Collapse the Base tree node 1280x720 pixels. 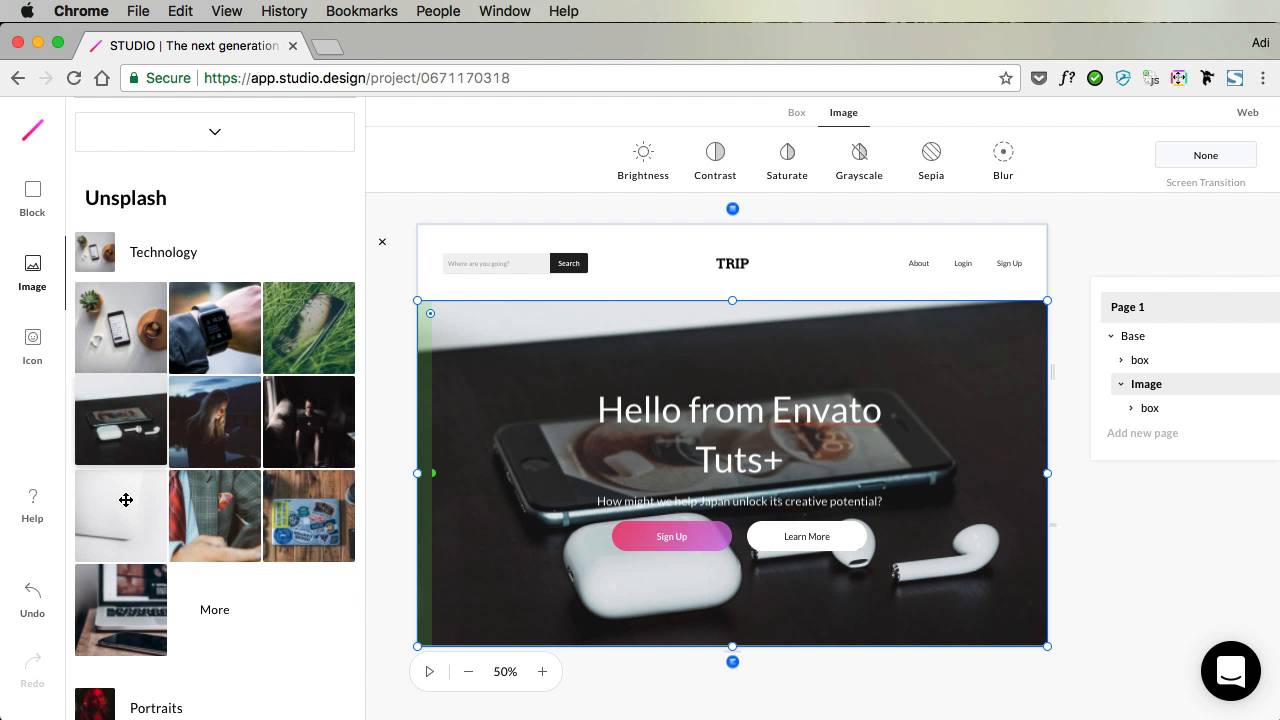(x=1111, y=336)
